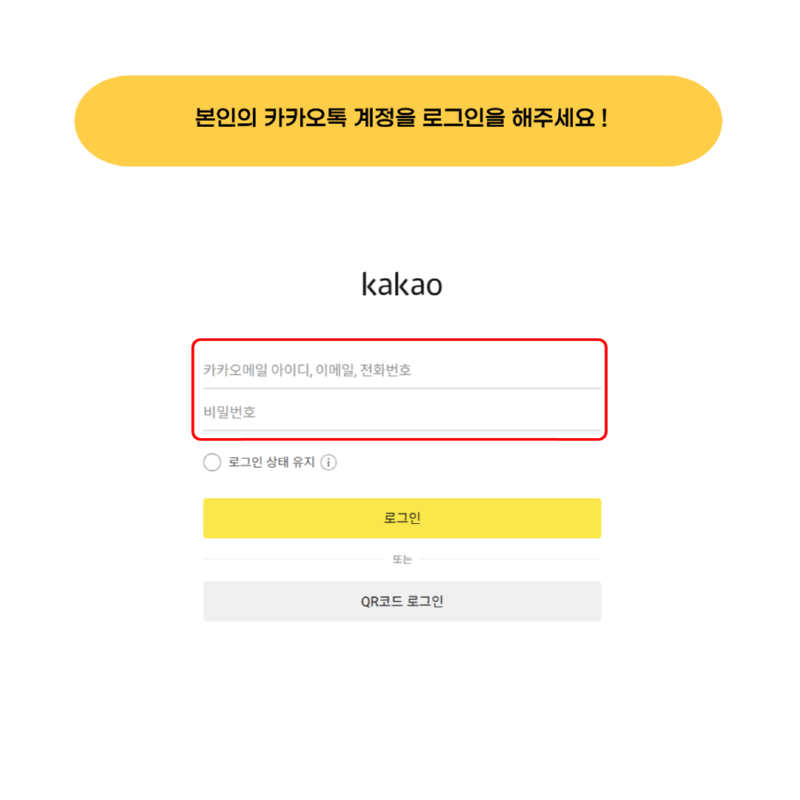Submit with the 로그인 text on yellow button
The image size is (800, 800).
click(x=402, y=518)
